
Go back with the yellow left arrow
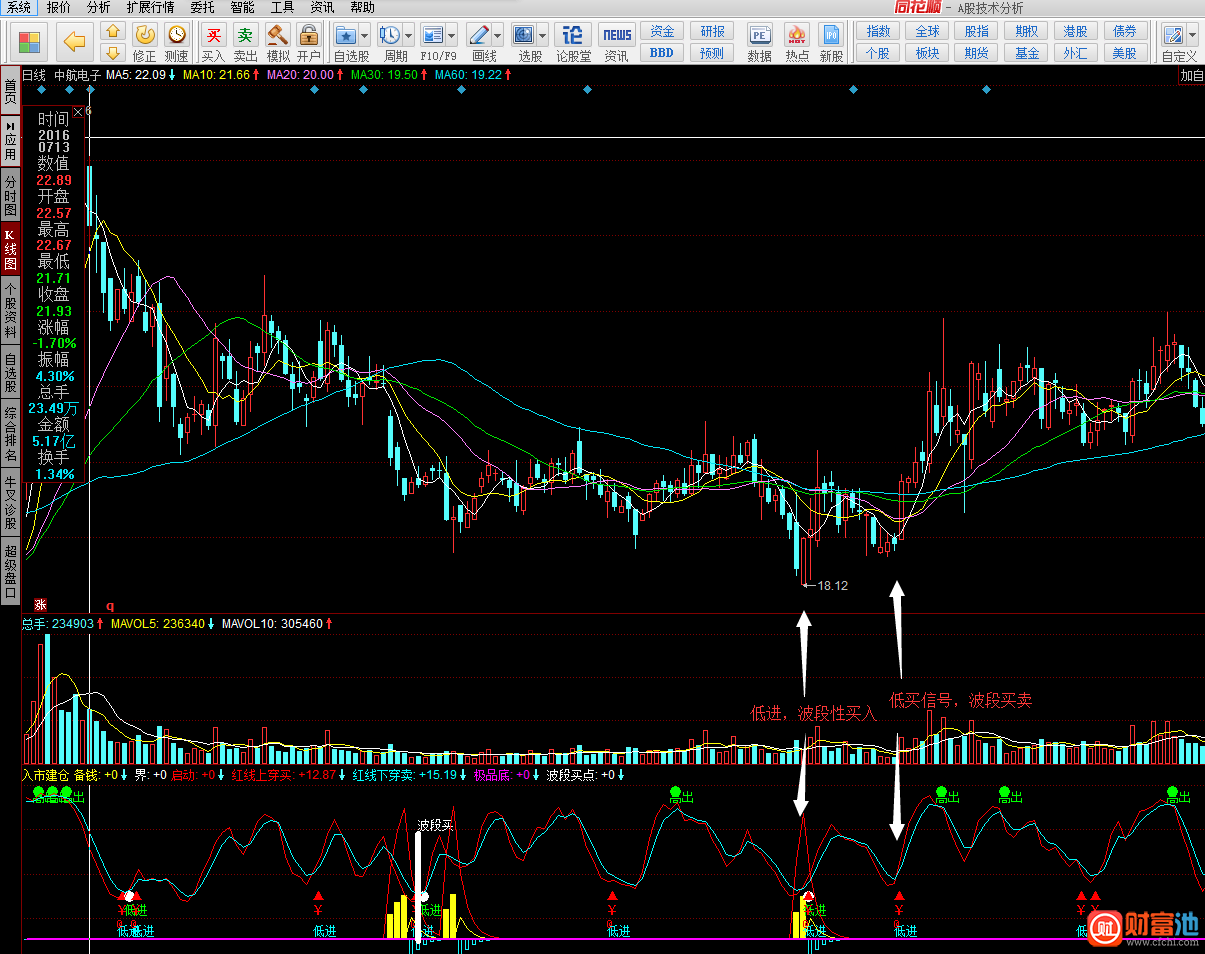coord(74,42)
